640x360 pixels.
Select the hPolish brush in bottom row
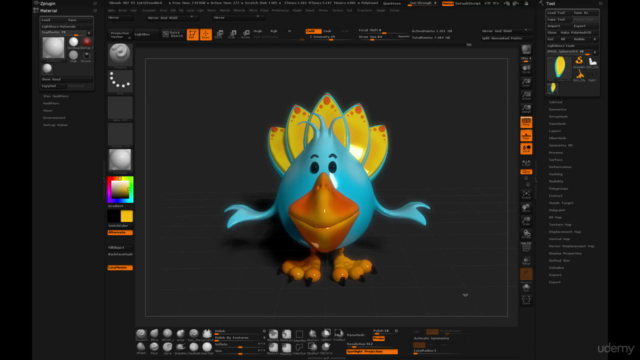141,348
